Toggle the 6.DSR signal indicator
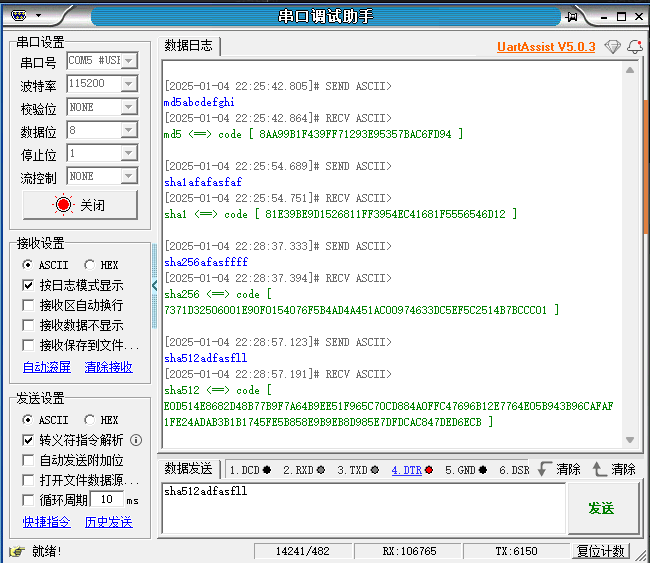The width and height of the screenshot is (650, 563). pos(514,470)
